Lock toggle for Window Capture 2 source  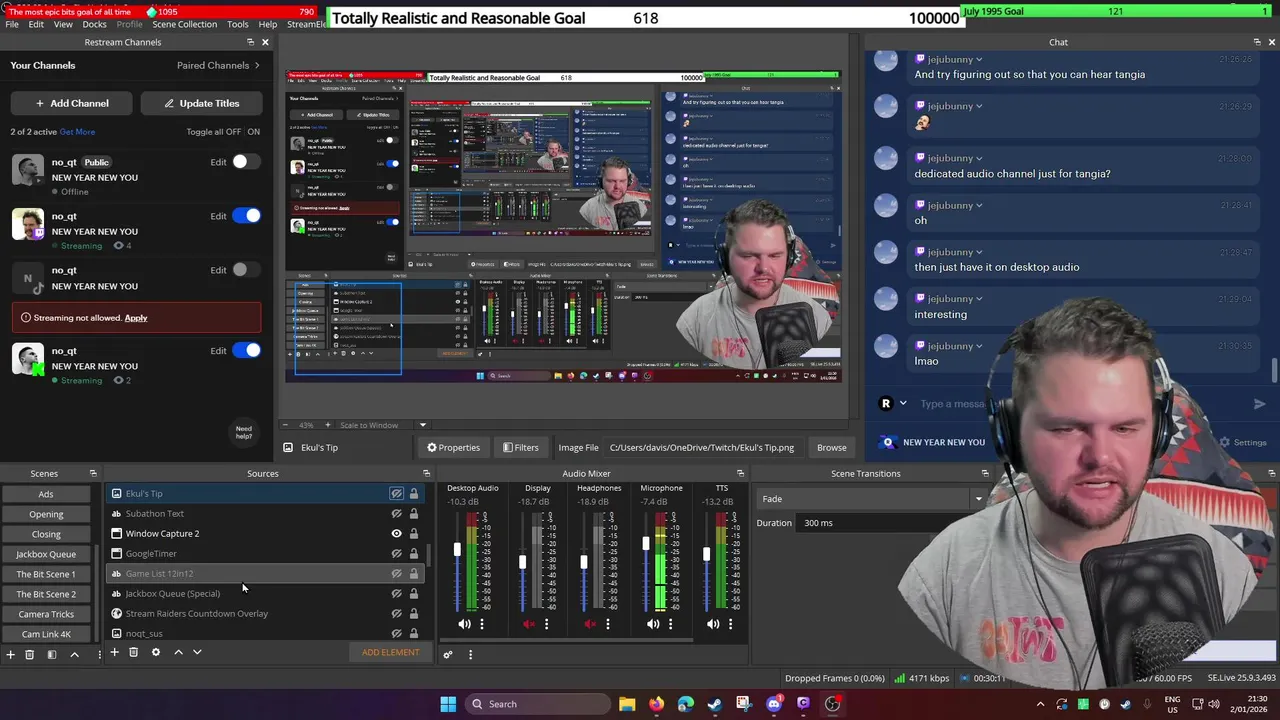pos(413,534)
